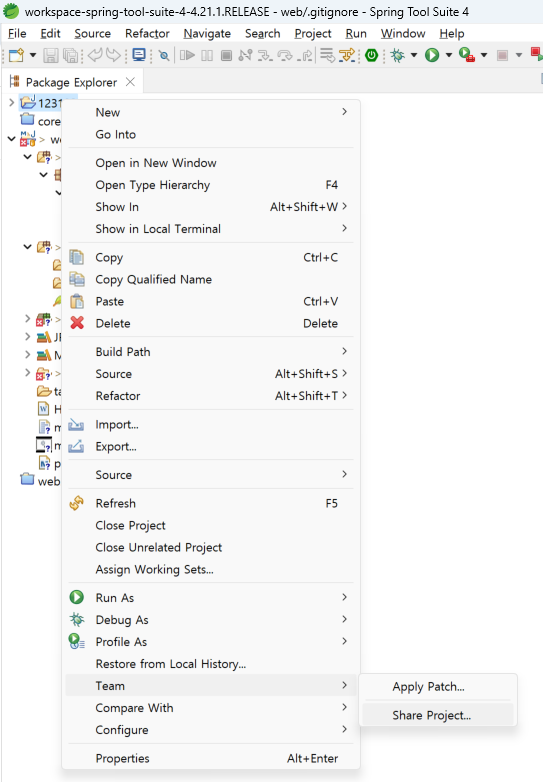This screenshot has width=543, height=782.
Task: Choose Go Into from context menu
Action: [x=210, y=134]
